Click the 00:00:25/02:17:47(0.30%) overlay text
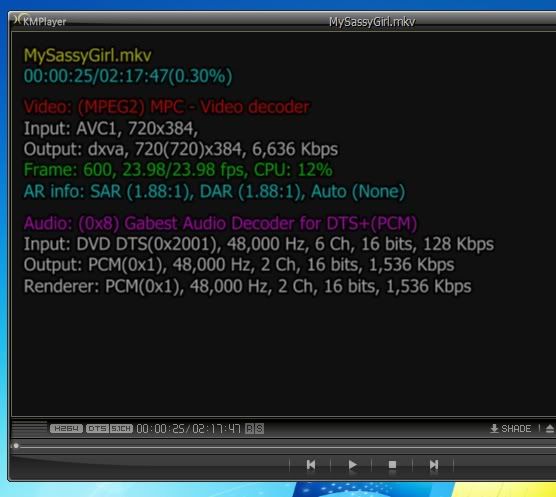Screen dimensions: 556x497 click(x=128, y=76)
